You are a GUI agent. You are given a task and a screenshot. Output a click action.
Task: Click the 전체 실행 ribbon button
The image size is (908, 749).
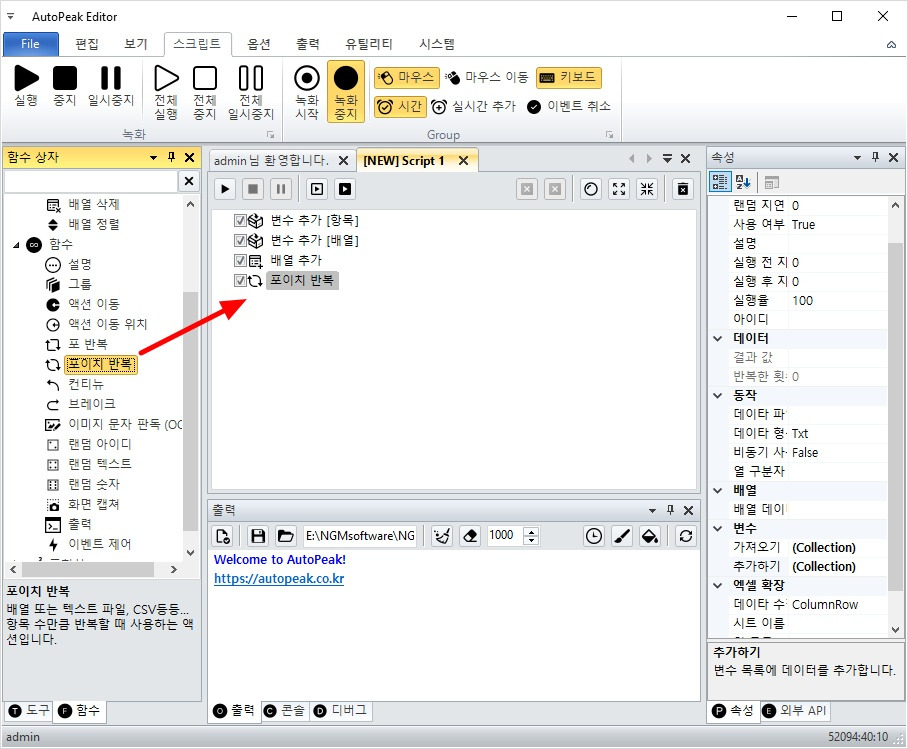(x=166, y=93)
